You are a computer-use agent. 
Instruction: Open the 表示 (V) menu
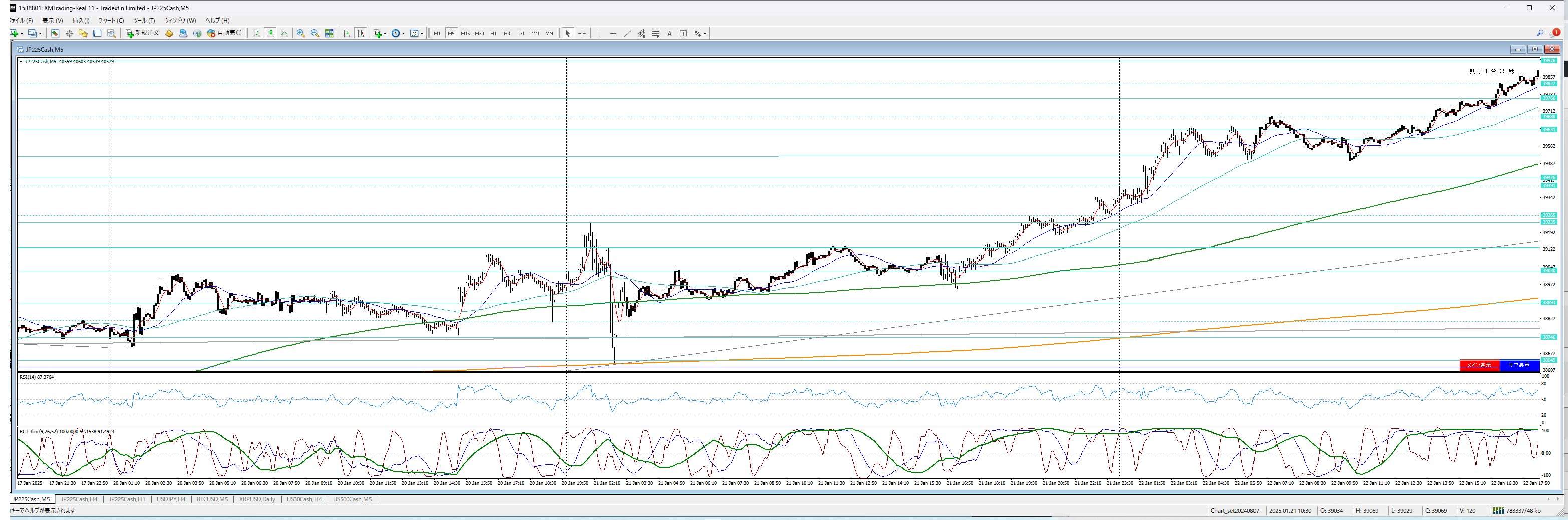click(x=53, y=20)
